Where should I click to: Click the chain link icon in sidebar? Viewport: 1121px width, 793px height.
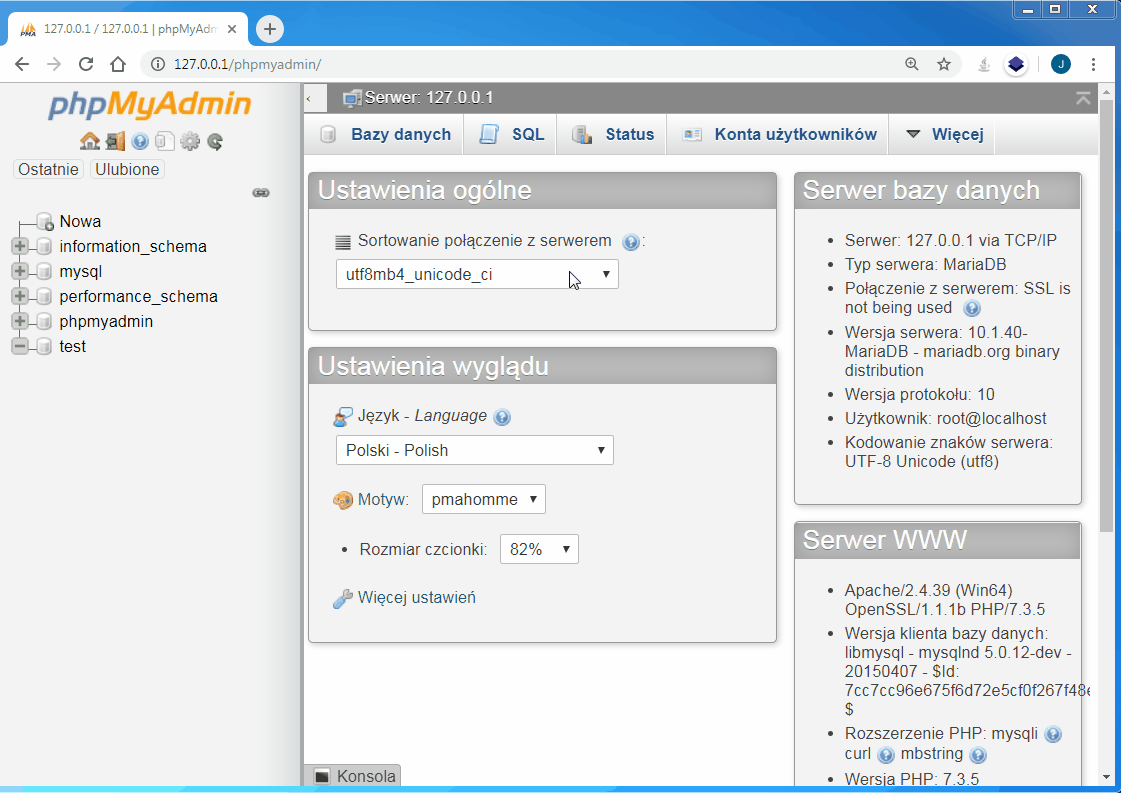click(x=261, y=192)
